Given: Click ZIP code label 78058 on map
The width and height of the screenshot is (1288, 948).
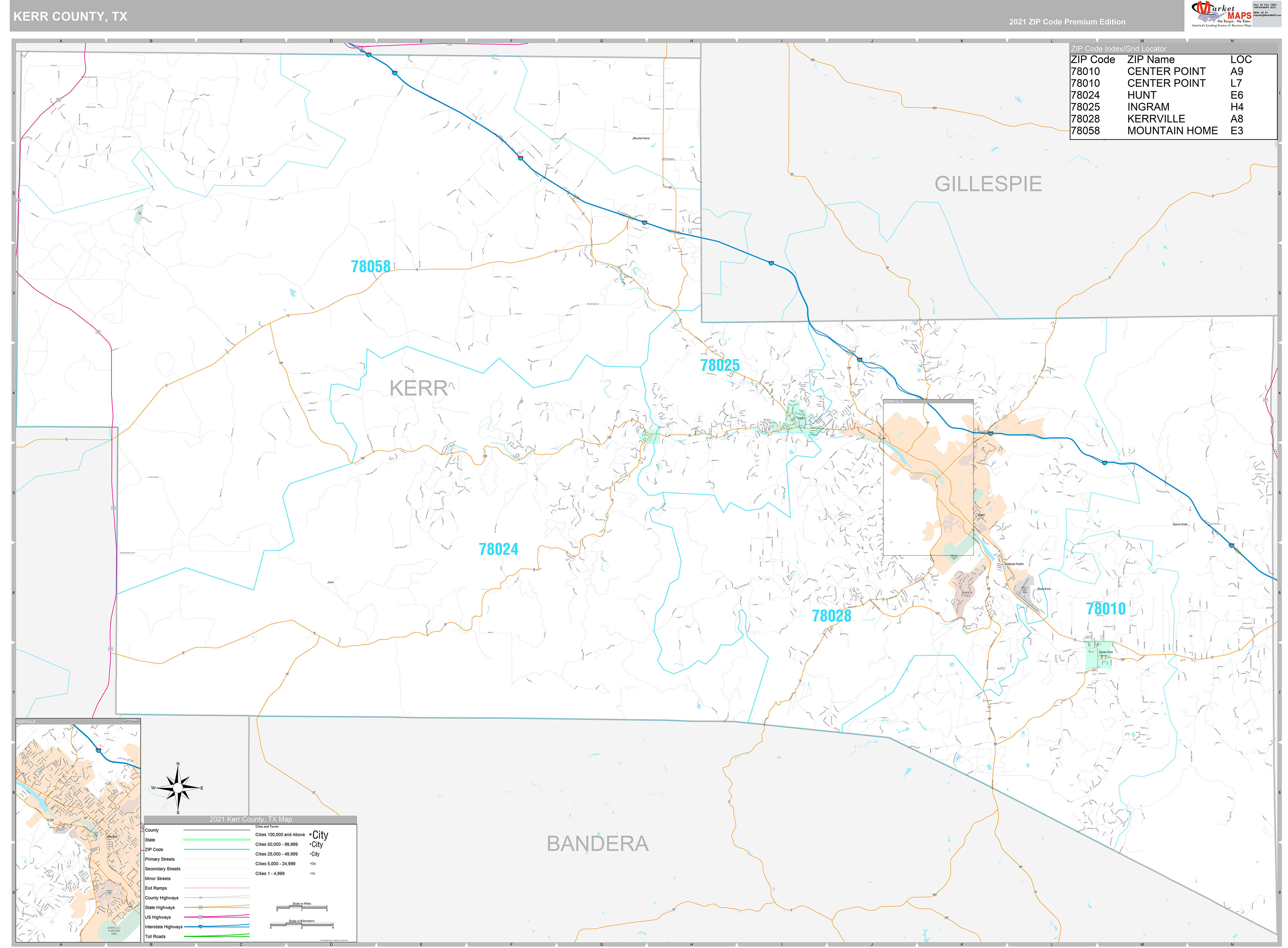Looking at the screenshot, I should 371,266.
